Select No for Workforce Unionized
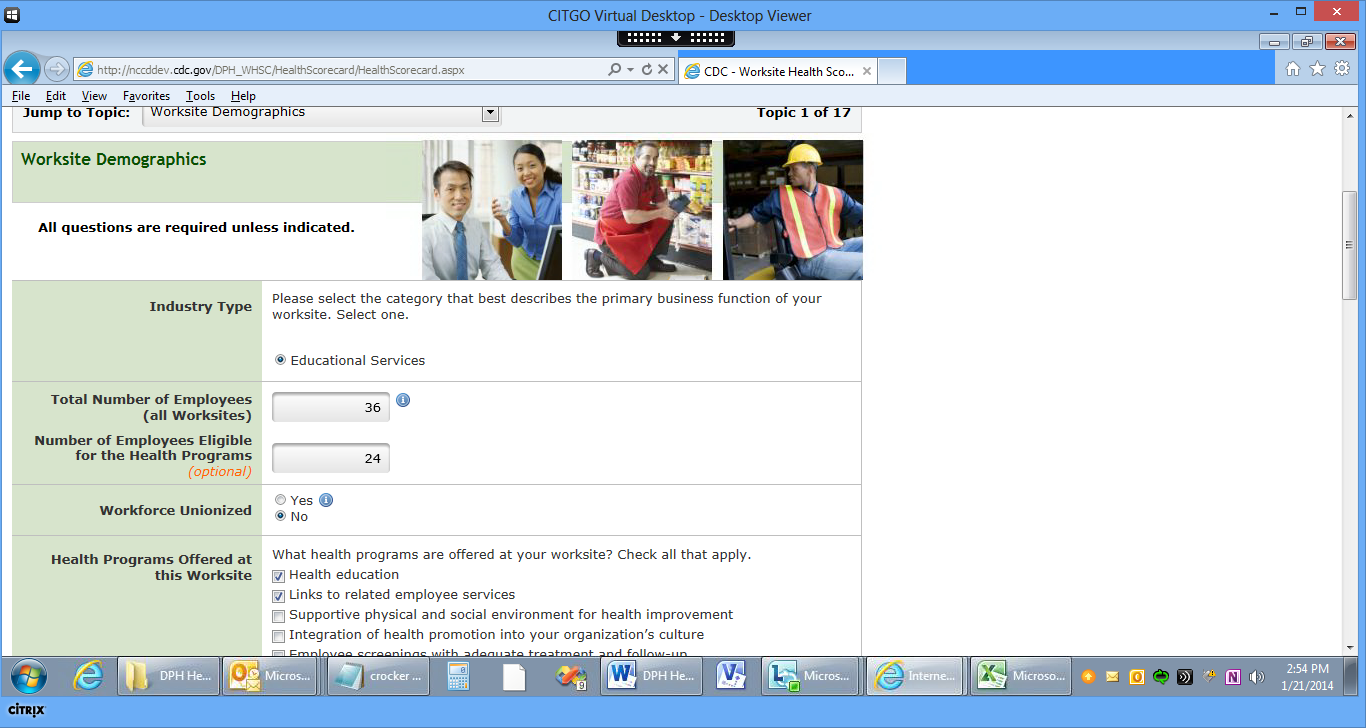The width and height of the screenshot is (1366, 728). coord(280,516)
